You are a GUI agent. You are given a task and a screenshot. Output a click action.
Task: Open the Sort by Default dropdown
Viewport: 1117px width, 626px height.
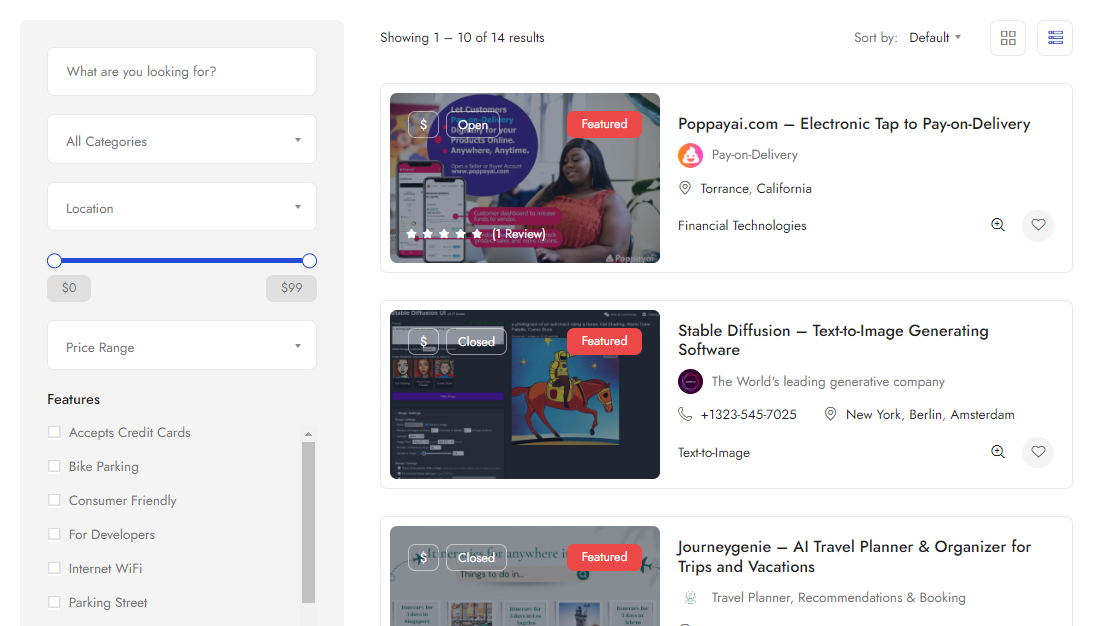pyautogui.click(x=935, y=38)
